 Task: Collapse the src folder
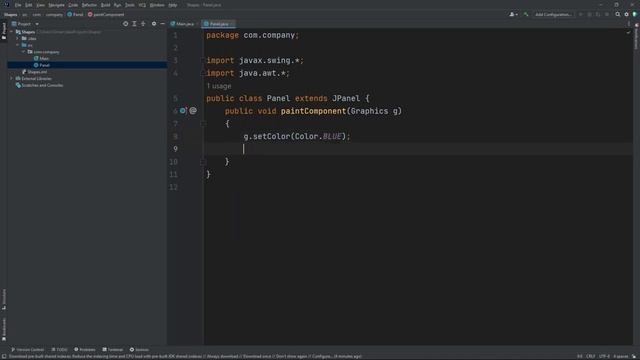coord(18,45)
